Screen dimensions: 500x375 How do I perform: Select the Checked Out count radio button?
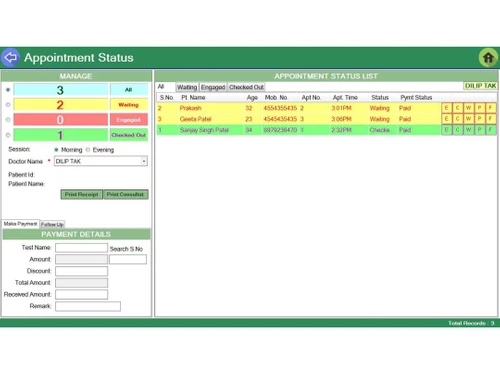[x=8, y=135]
